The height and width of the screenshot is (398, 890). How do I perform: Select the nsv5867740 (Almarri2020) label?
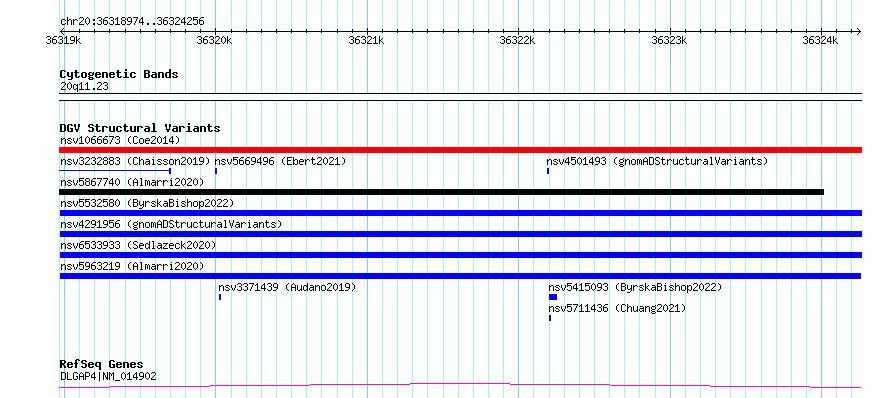[x=132, y=182]
